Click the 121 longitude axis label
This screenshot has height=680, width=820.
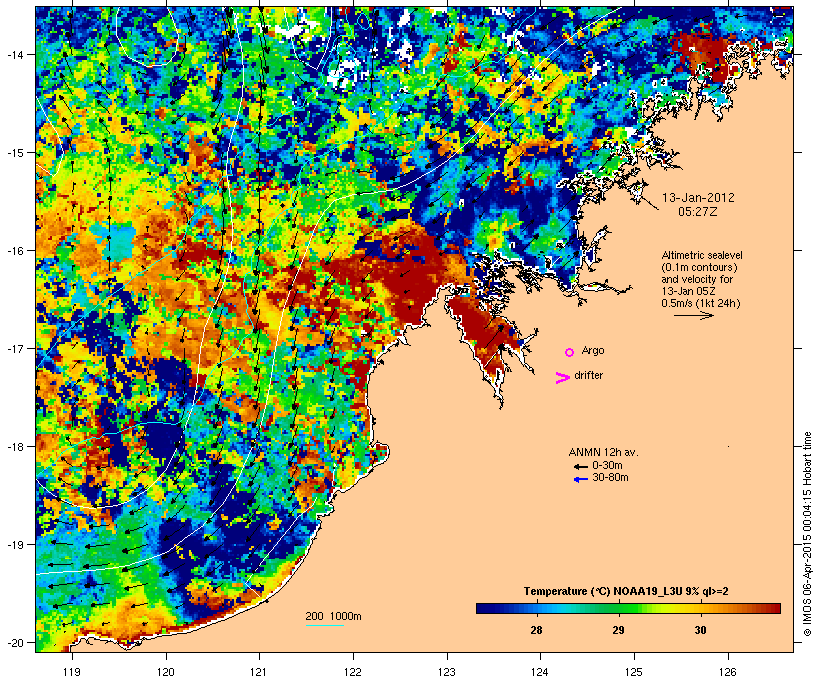tap(259, 672)
